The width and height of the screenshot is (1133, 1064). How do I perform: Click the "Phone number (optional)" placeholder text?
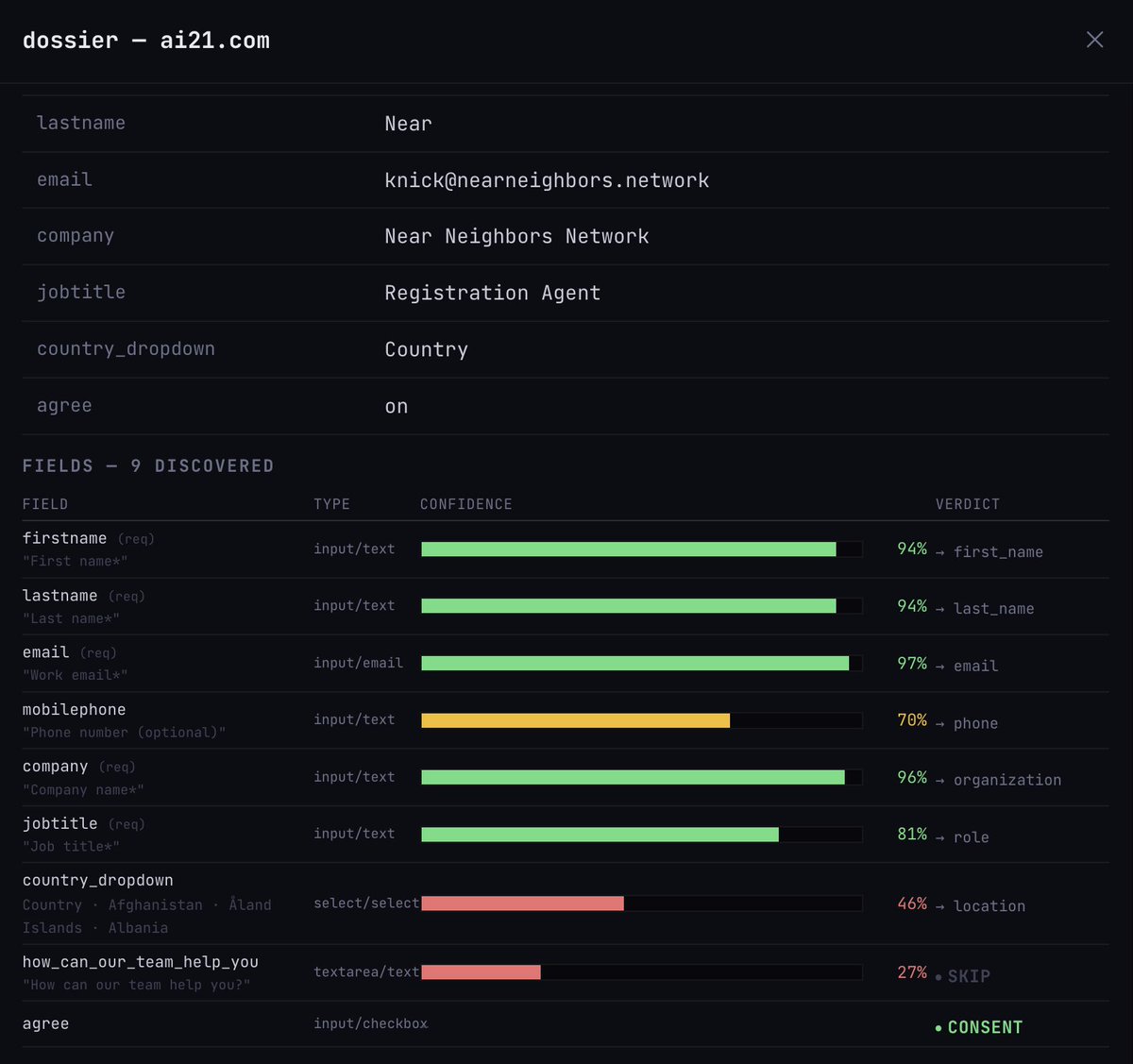(x=124, y=733)
